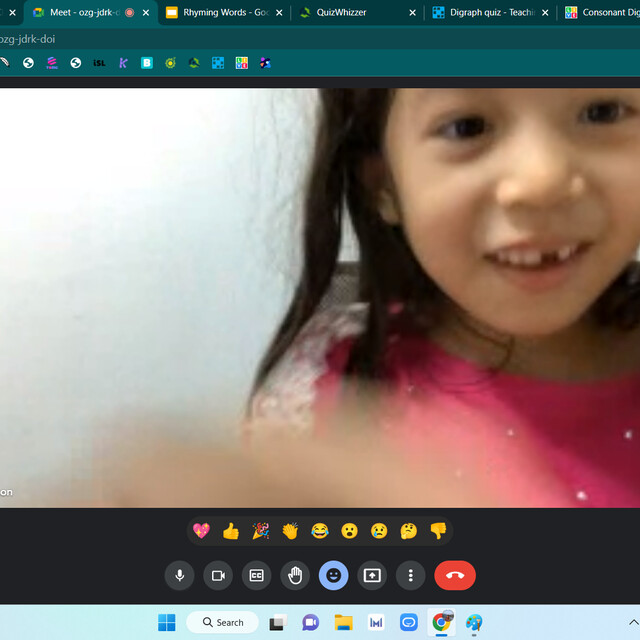
Task: Close the emoji reactions bar
Action: (334, 575)
